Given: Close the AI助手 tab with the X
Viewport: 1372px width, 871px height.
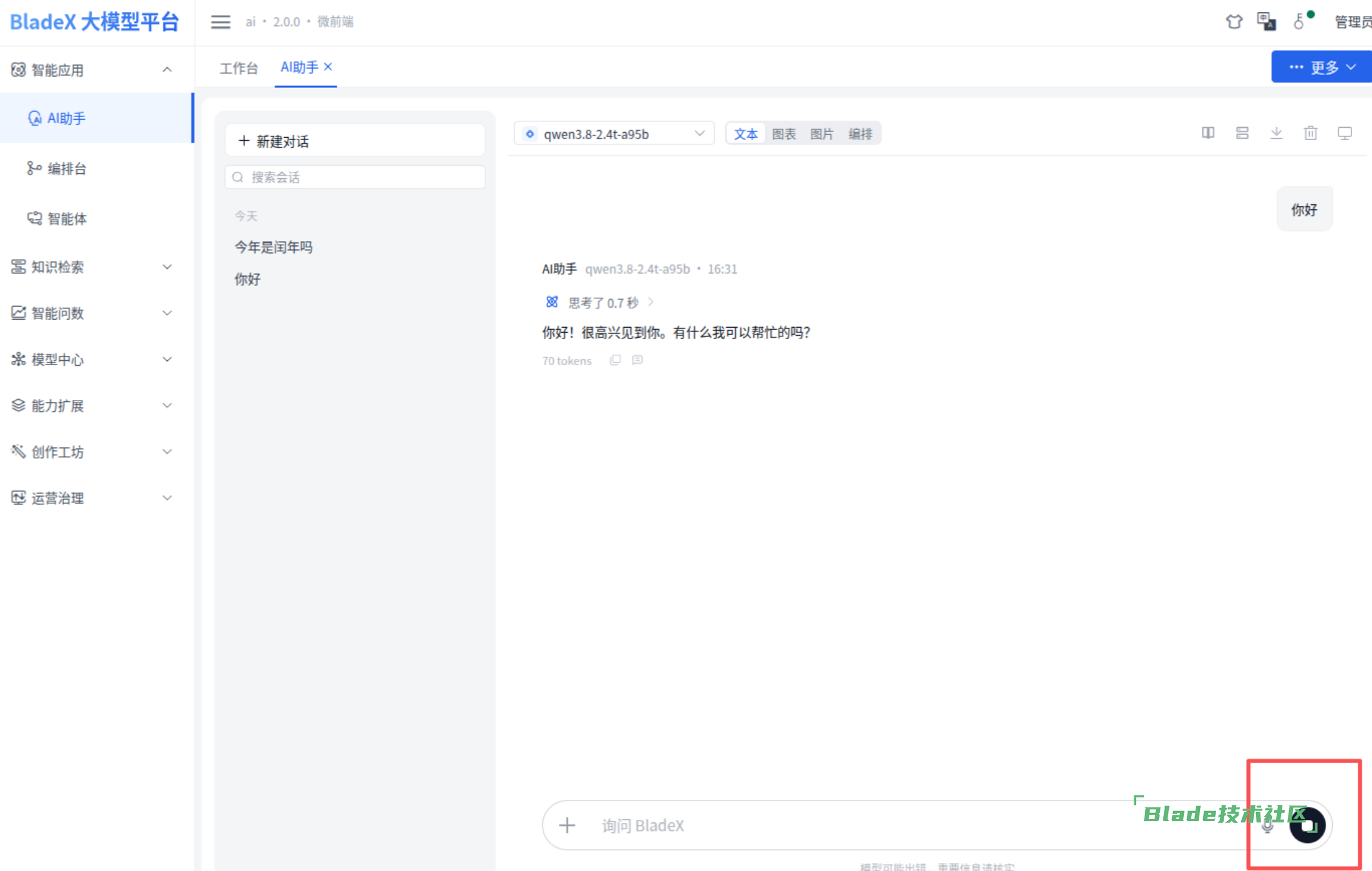Looking at the screenshot, I should 328,67.
